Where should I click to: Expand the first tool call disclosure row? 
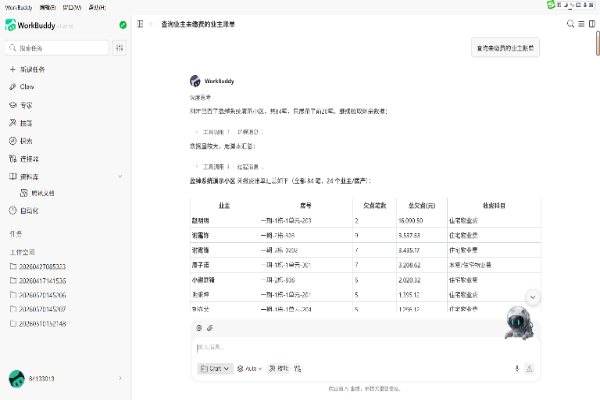click(x=229, y=132)
